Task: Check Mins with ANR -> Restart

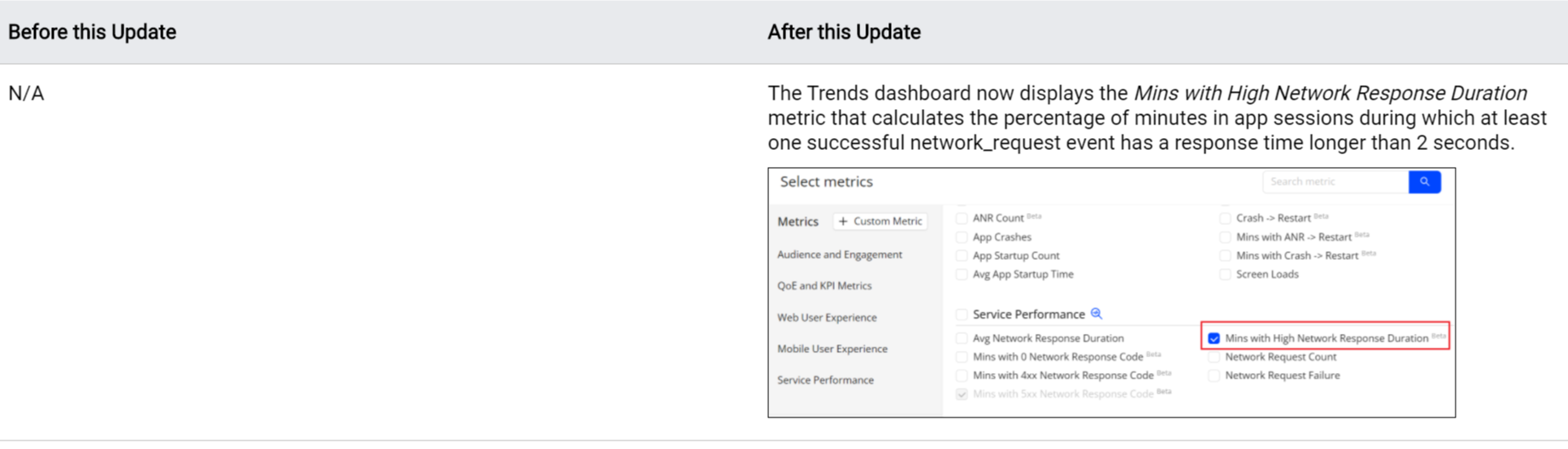Action: tap(1225, 237)
